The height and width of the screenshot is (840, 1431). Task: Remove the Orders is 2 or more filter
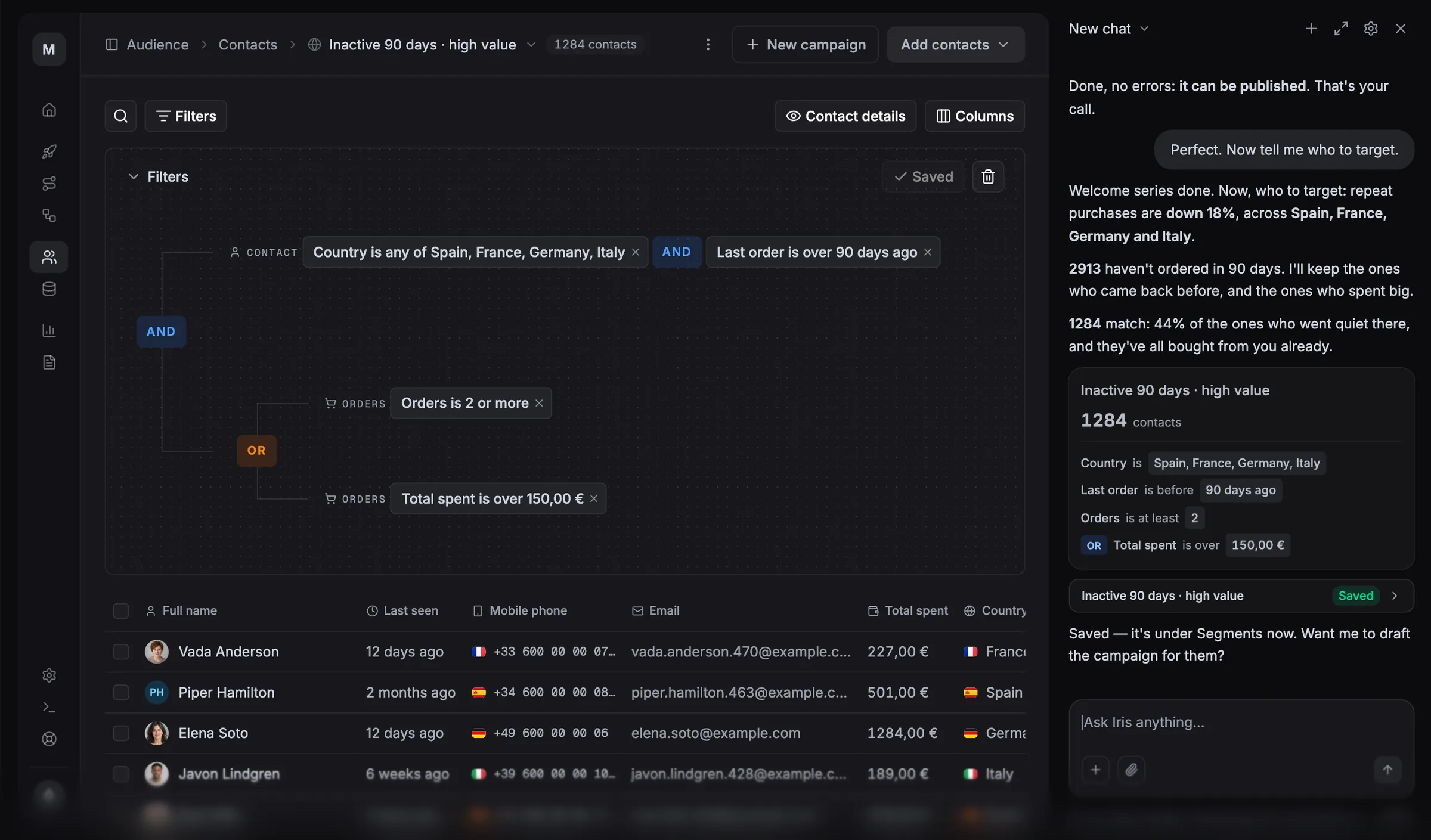click(x=539, y=403)
